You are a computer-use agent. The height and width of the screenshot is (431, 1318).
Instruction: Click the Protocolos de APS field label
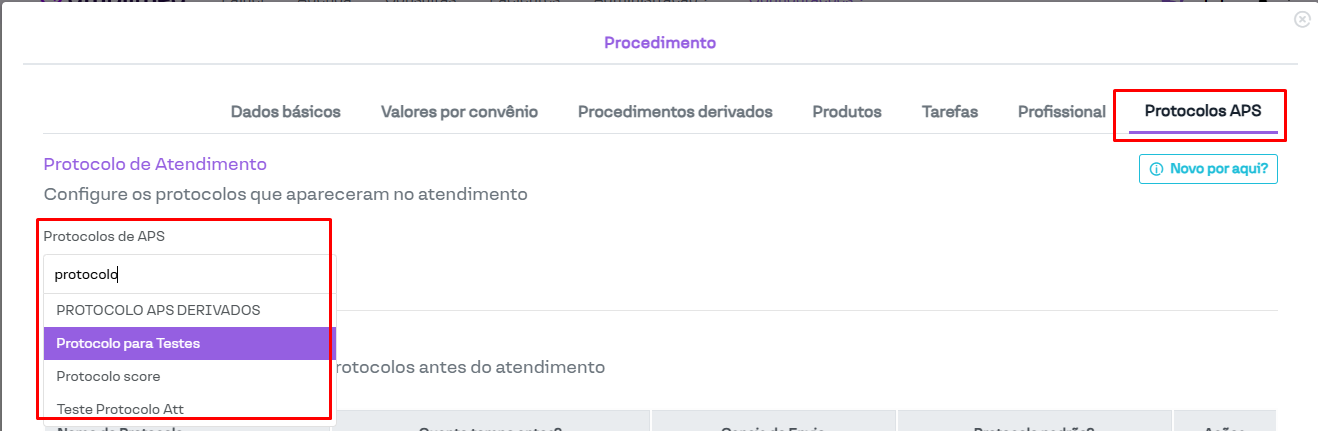point(104,237)
